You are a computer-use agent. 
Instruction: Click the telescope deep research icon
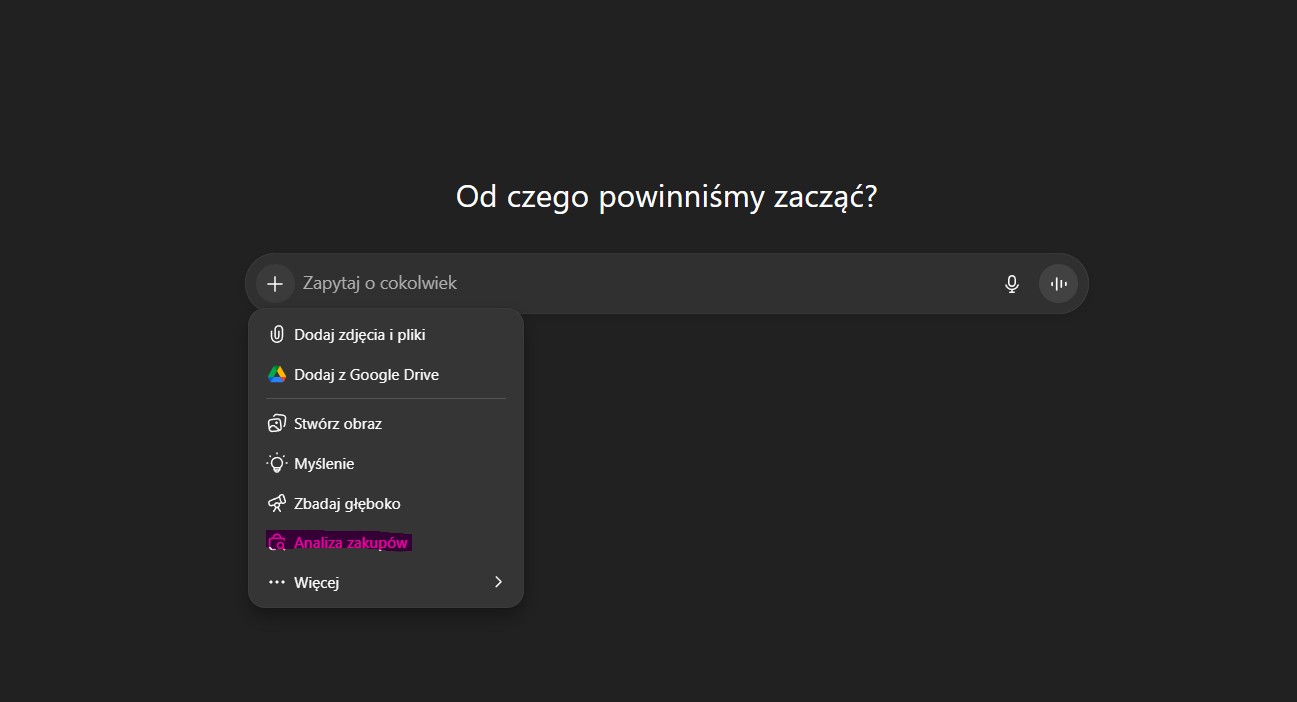277,504
